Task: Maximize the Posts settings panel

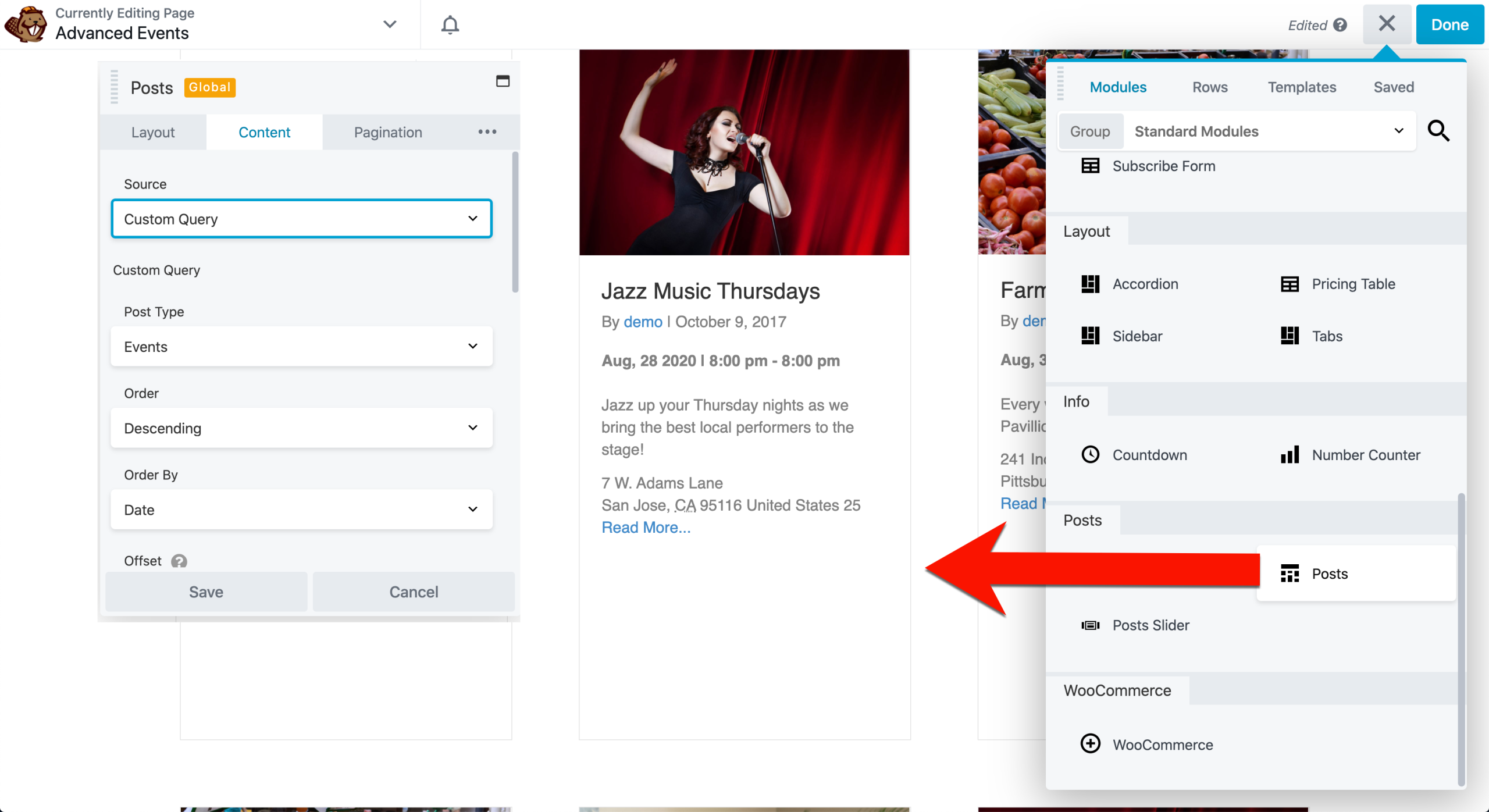Action: (503, 81)
